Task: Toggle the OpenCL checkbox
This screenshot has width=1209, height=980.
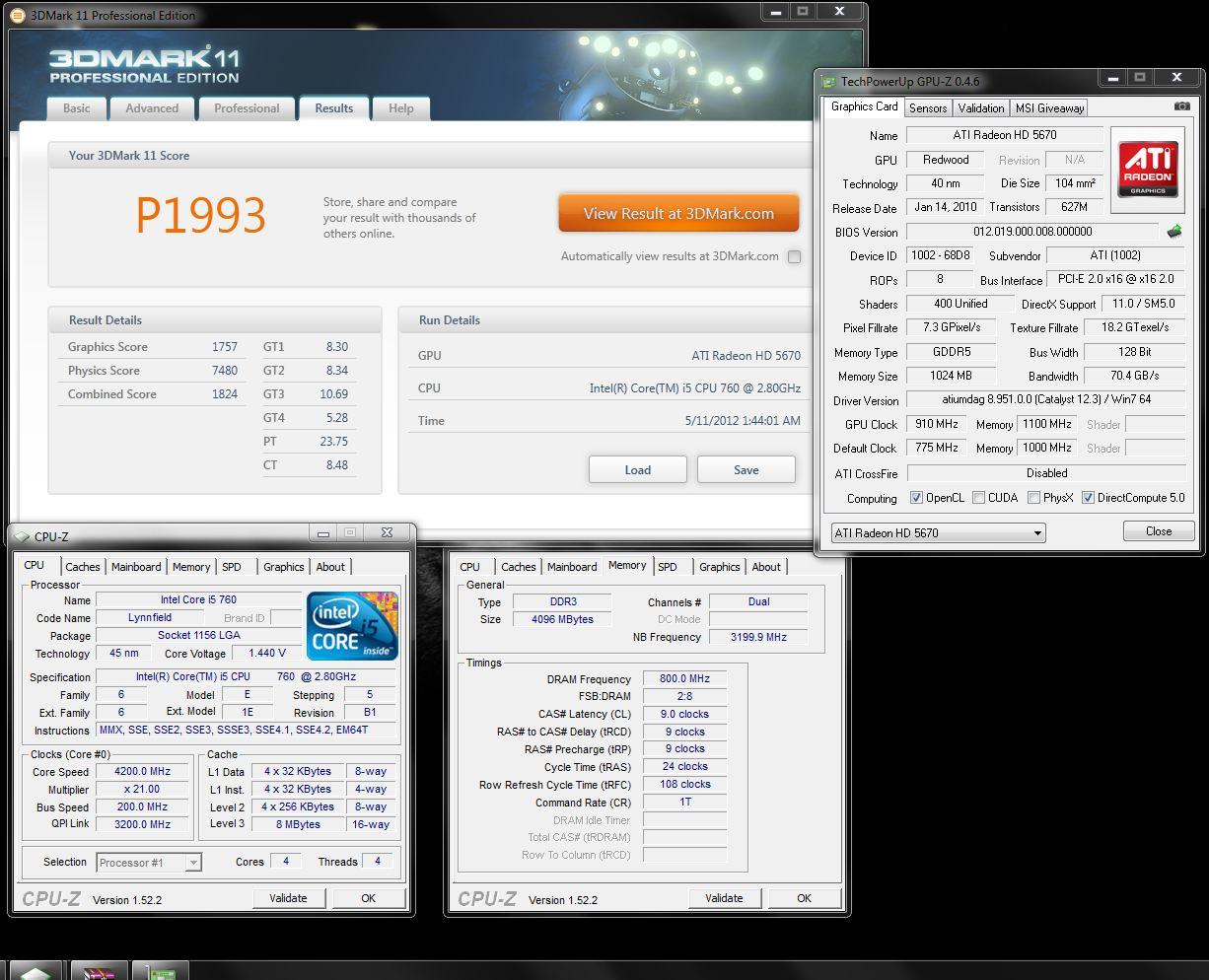Action: click(x=916, y=498)
